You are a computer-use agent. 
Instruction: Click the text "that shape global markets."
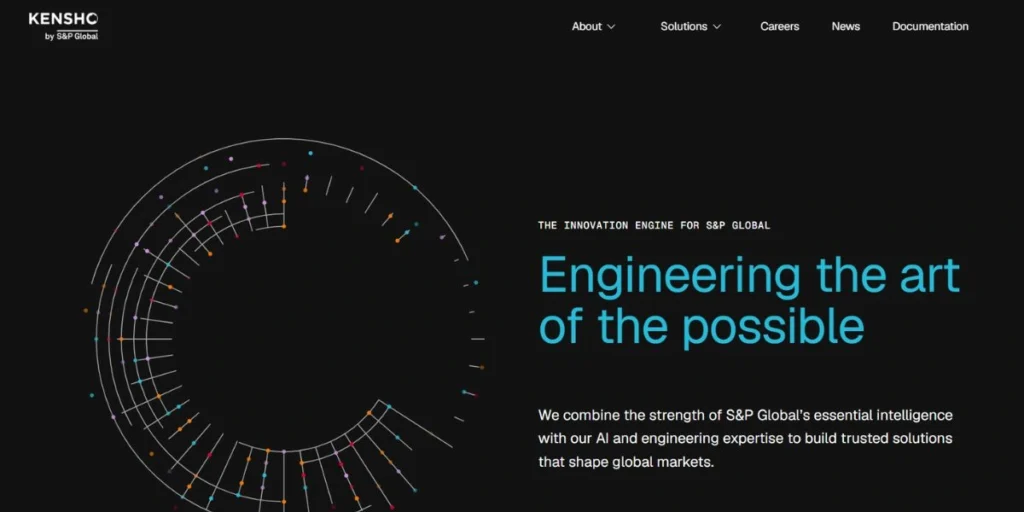(x=626, y=462)
